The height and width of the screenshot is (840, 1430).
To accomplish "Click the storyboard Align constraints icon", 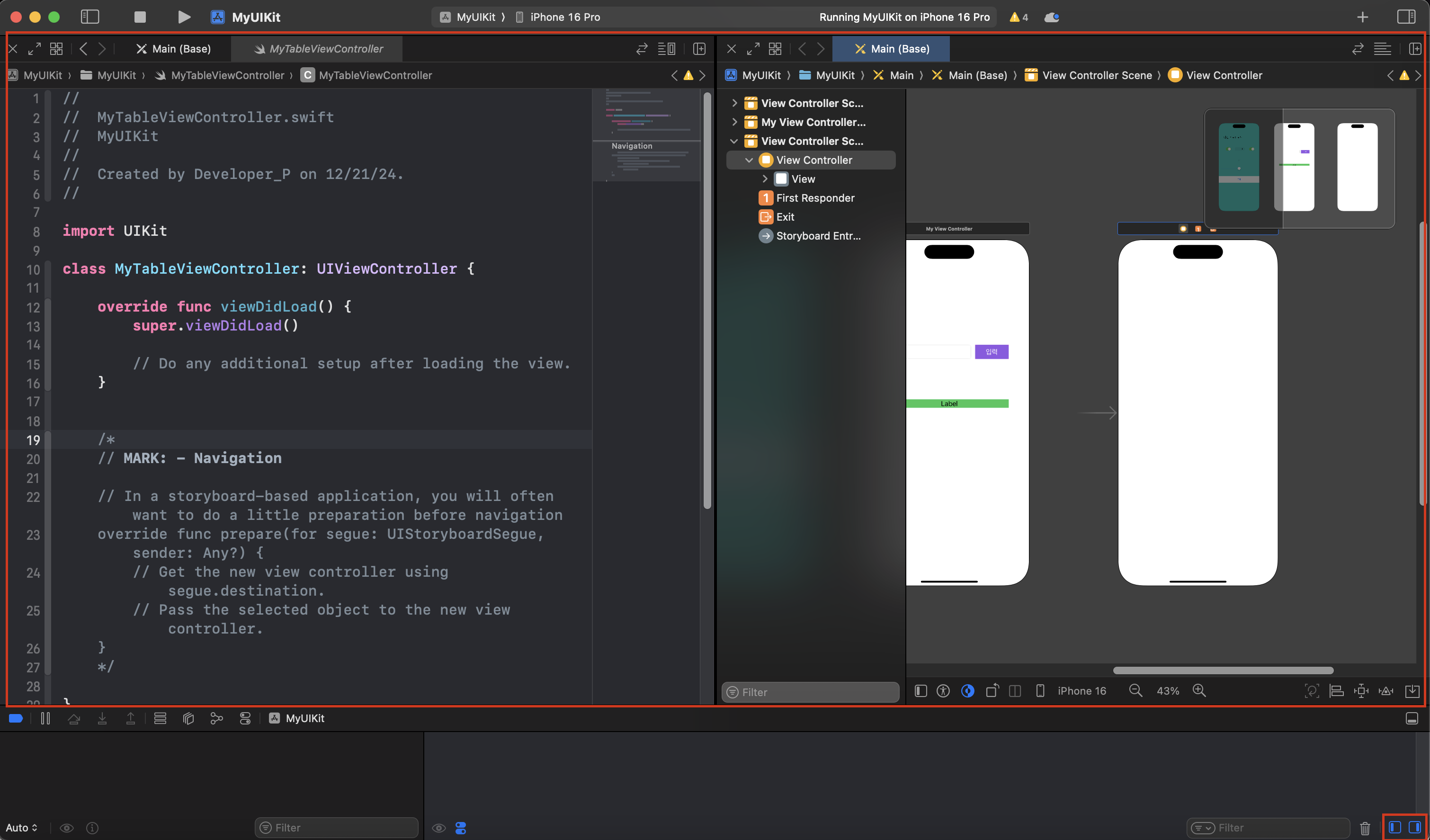I will point(1336,691).
